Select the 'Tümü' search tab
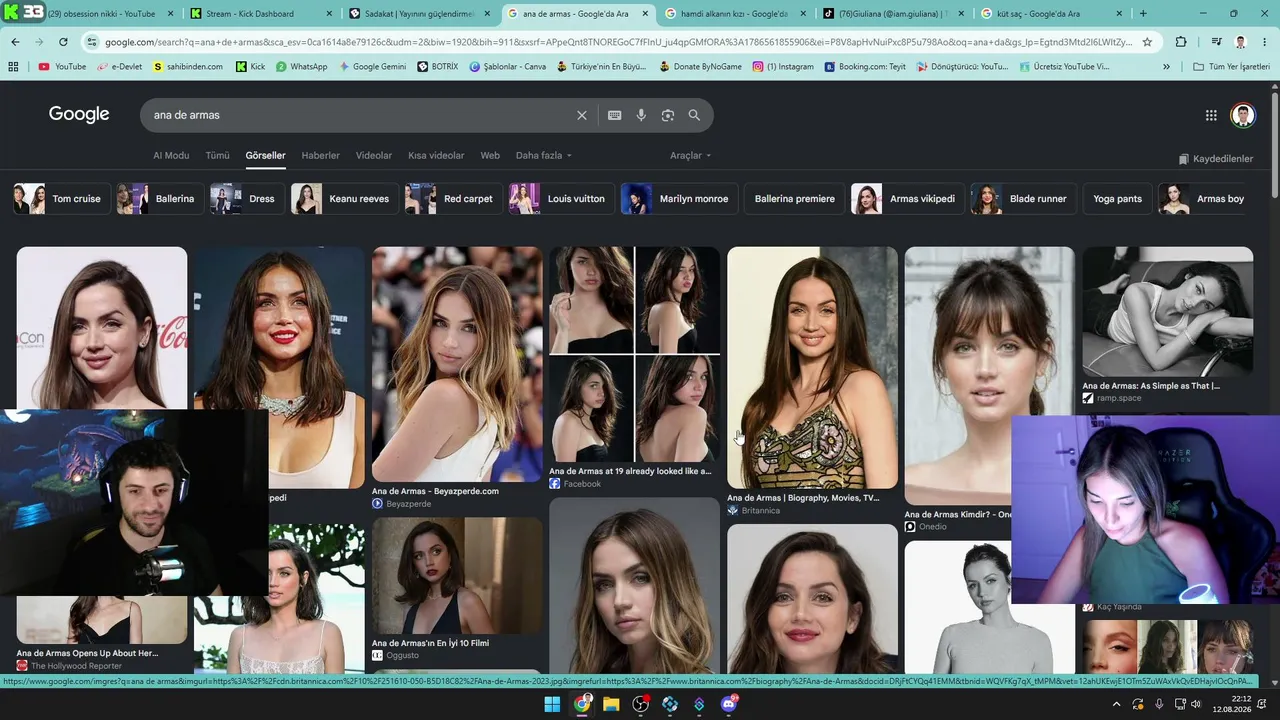 (217, 156)
